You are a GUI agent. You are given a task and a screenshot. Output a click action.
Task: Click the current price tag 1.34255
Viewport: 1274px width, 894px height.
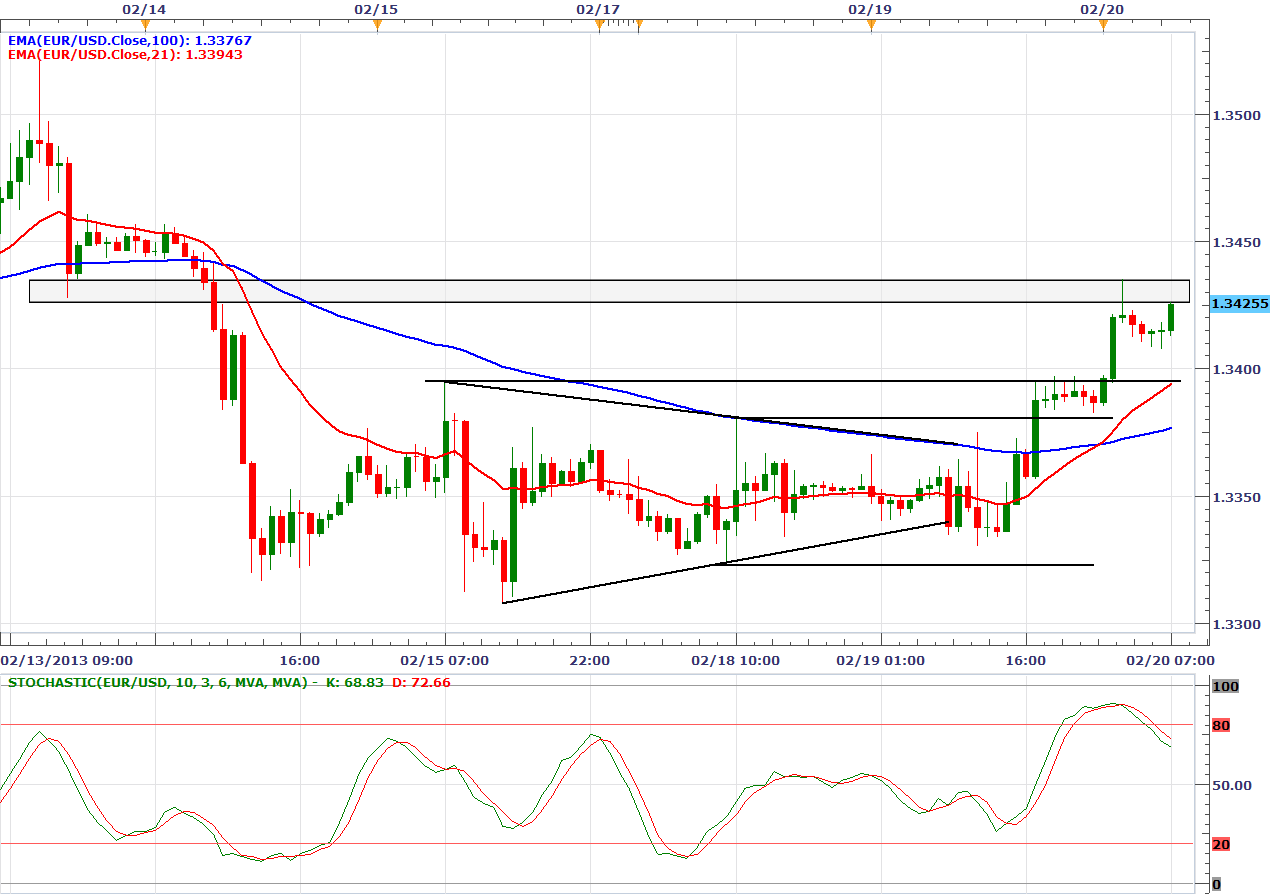1239,303
